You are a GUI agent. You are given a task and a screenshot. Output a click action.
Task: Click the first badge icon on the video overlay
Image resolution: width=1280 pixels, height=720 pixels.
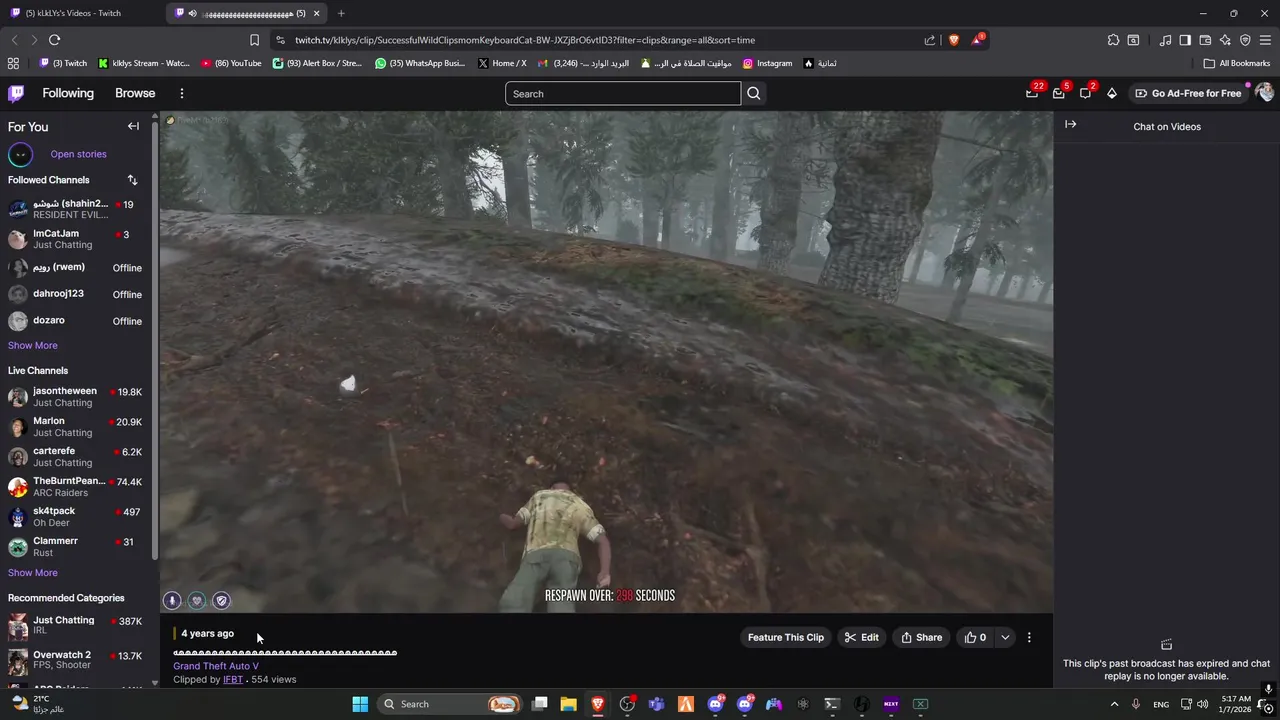(x=172, y=600)
